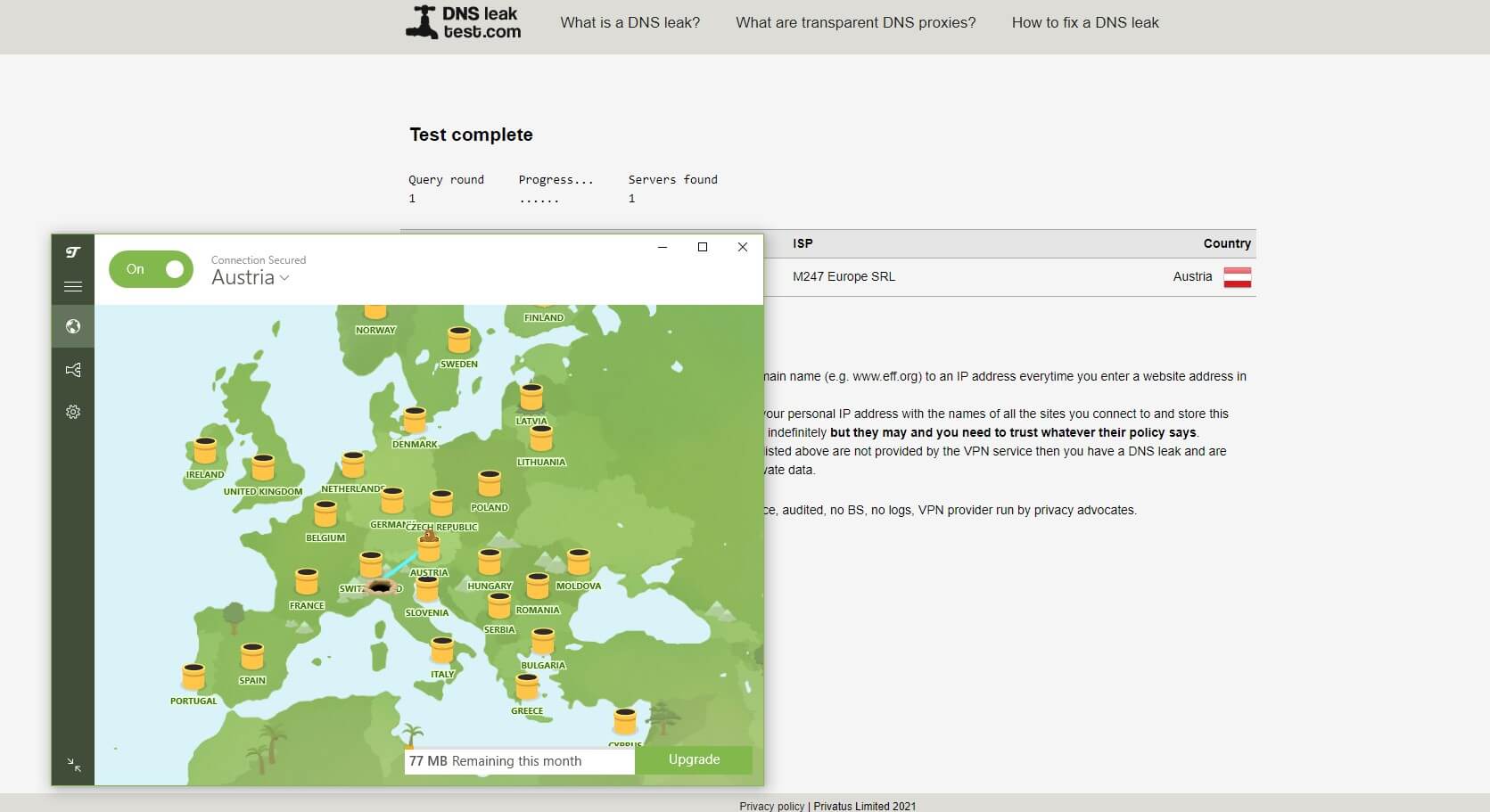Image resolution: width=1490 pixels, height=812 pixels.
Task: Click the 'Test complete' heading
Action: tap(471, 135)
